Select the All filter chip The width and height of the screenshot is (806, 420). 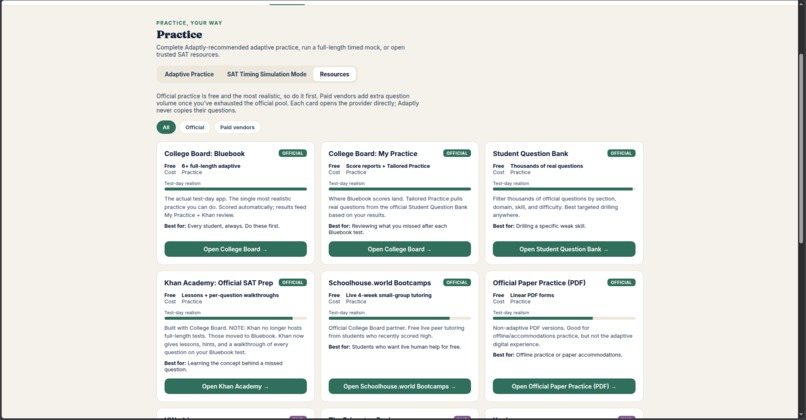point(166,127)
